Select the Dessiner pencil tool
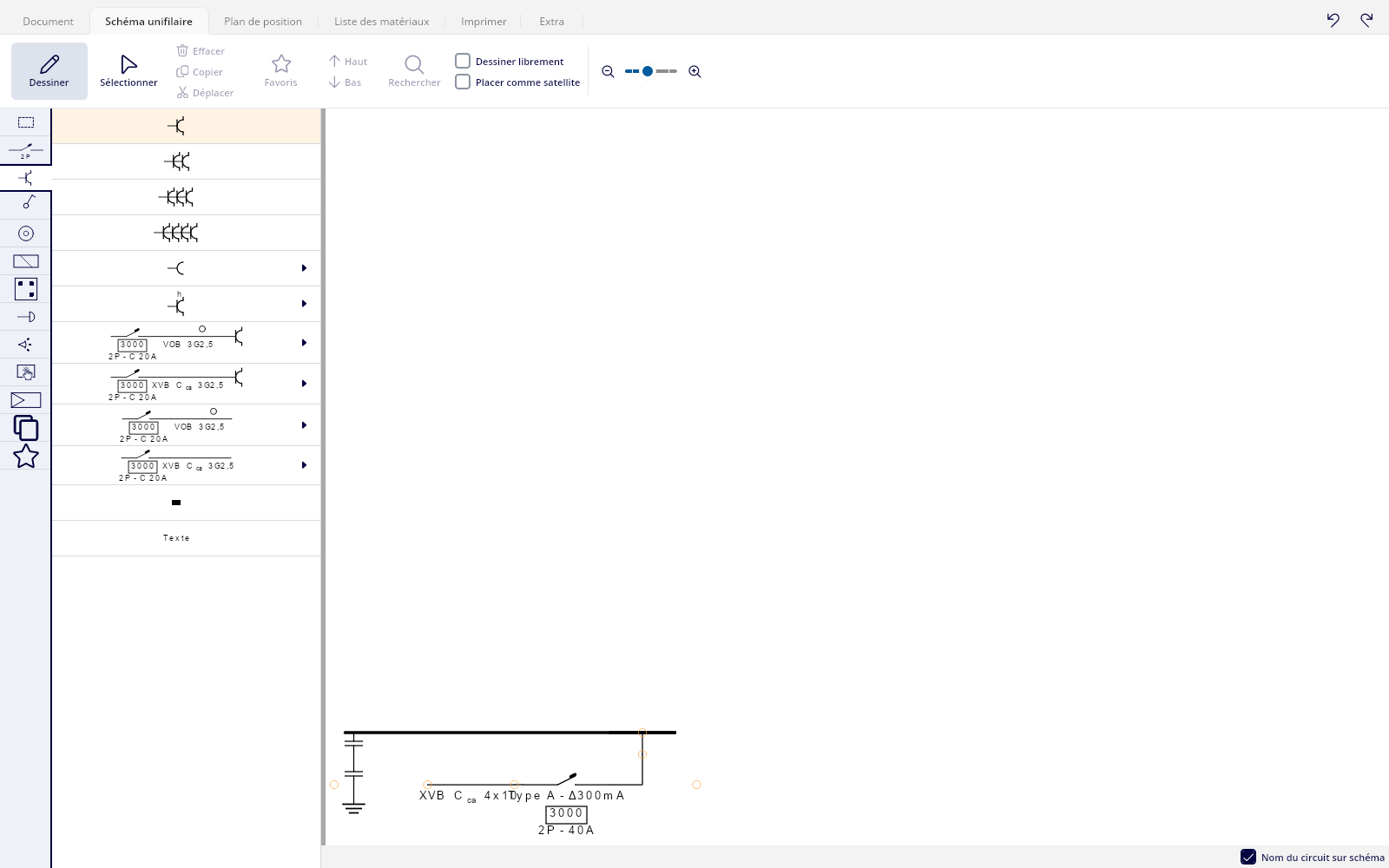The image size is (1389, 868). click(x=49, y=71)
